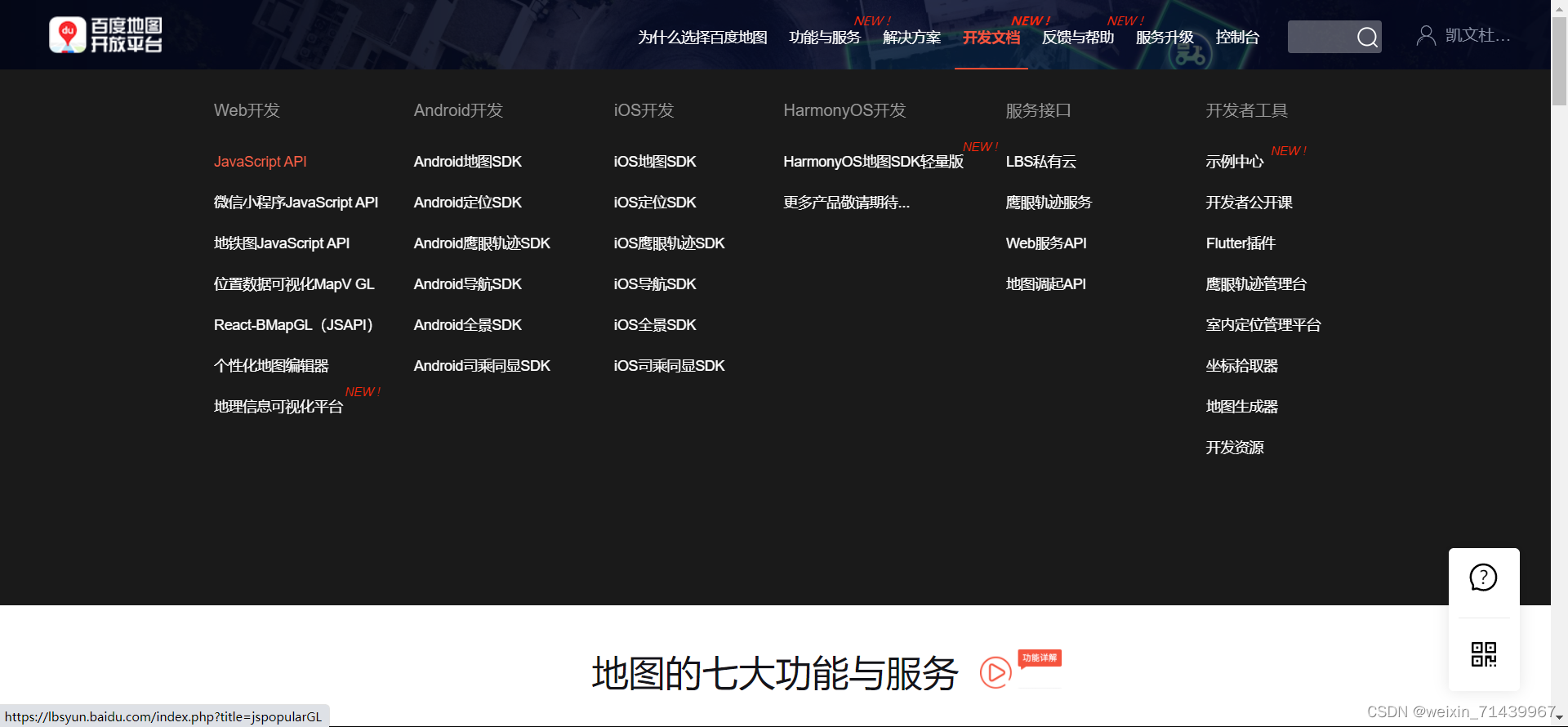This screenshot has width=1568, height=727.
Task: Open LBS私有云 link
Action: point(1041,162)
